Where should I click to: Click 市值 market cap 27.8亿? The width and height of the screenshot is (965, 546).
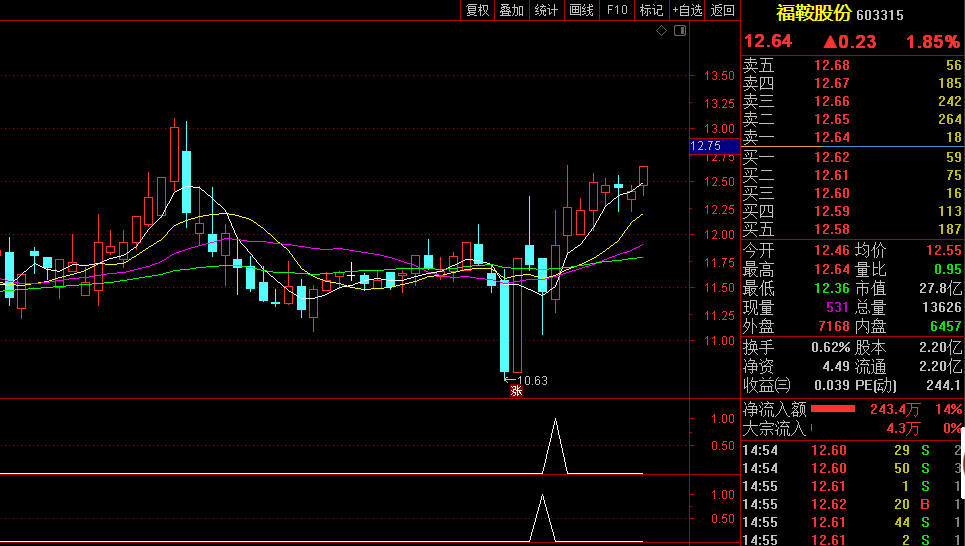coord(941,288)
